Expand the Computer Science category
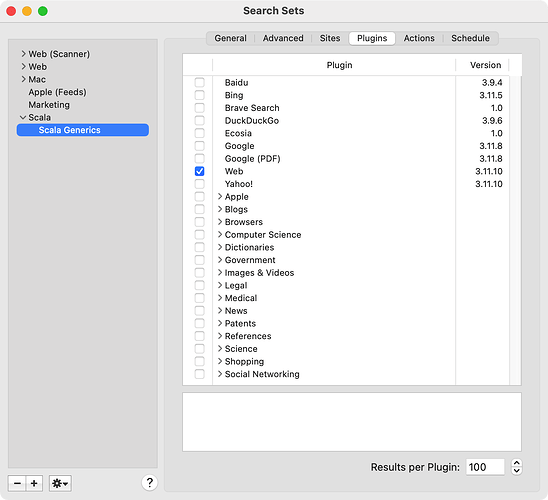Viewport: 548px width, 500px height. [x=220, y=234]
